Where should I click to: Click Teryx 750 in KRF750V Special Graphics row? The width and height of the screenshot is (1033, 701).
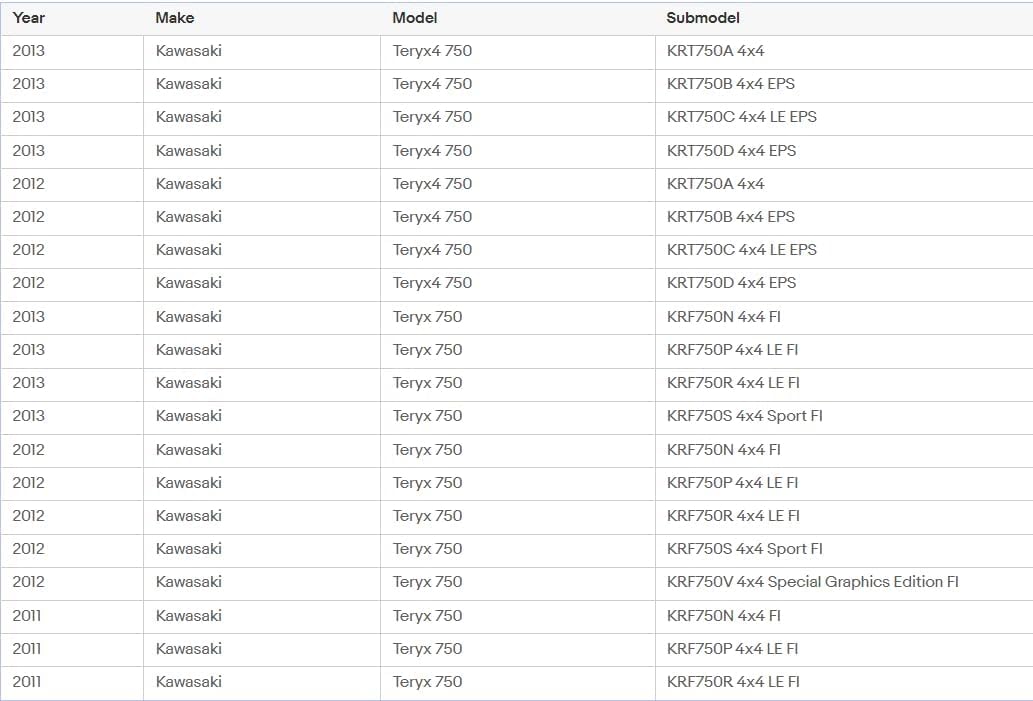point(428,582)
